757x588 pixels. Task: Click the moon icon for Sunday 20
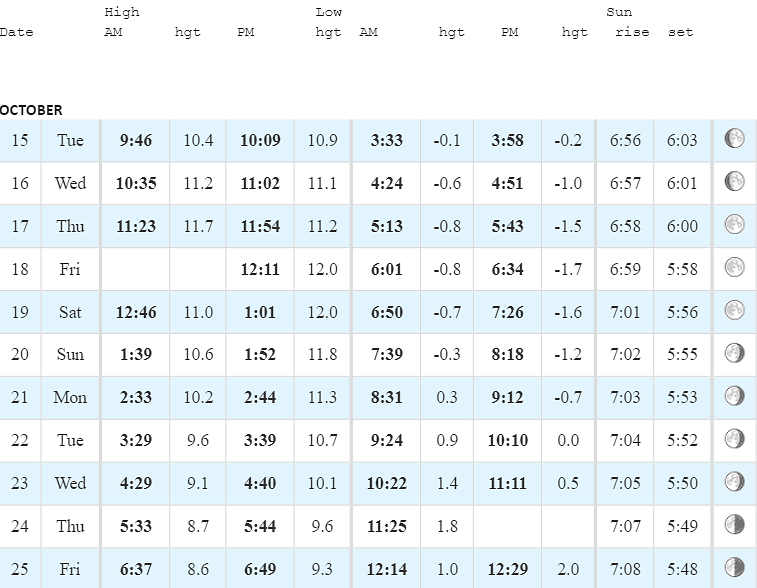pyautogui.click(x=735, y=353)
